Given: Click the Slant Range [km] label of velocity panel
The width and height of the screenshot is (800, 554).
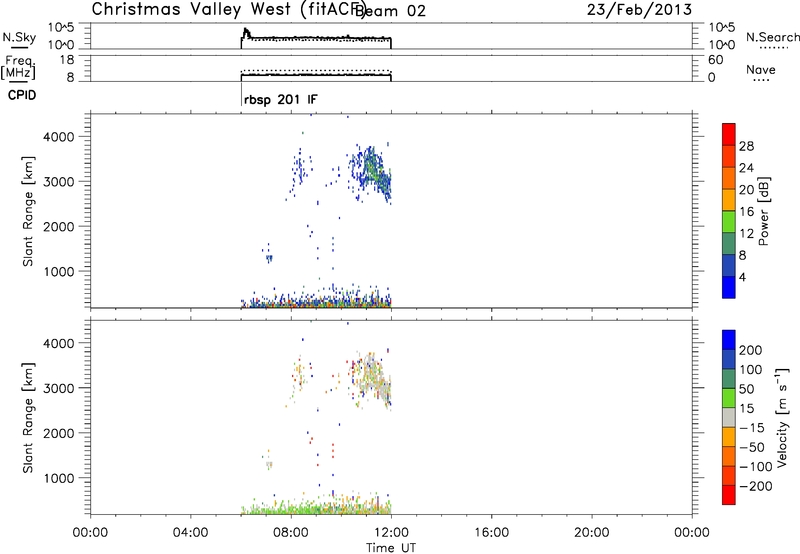Looking at the screenshot, I should [x=28, y=418].
